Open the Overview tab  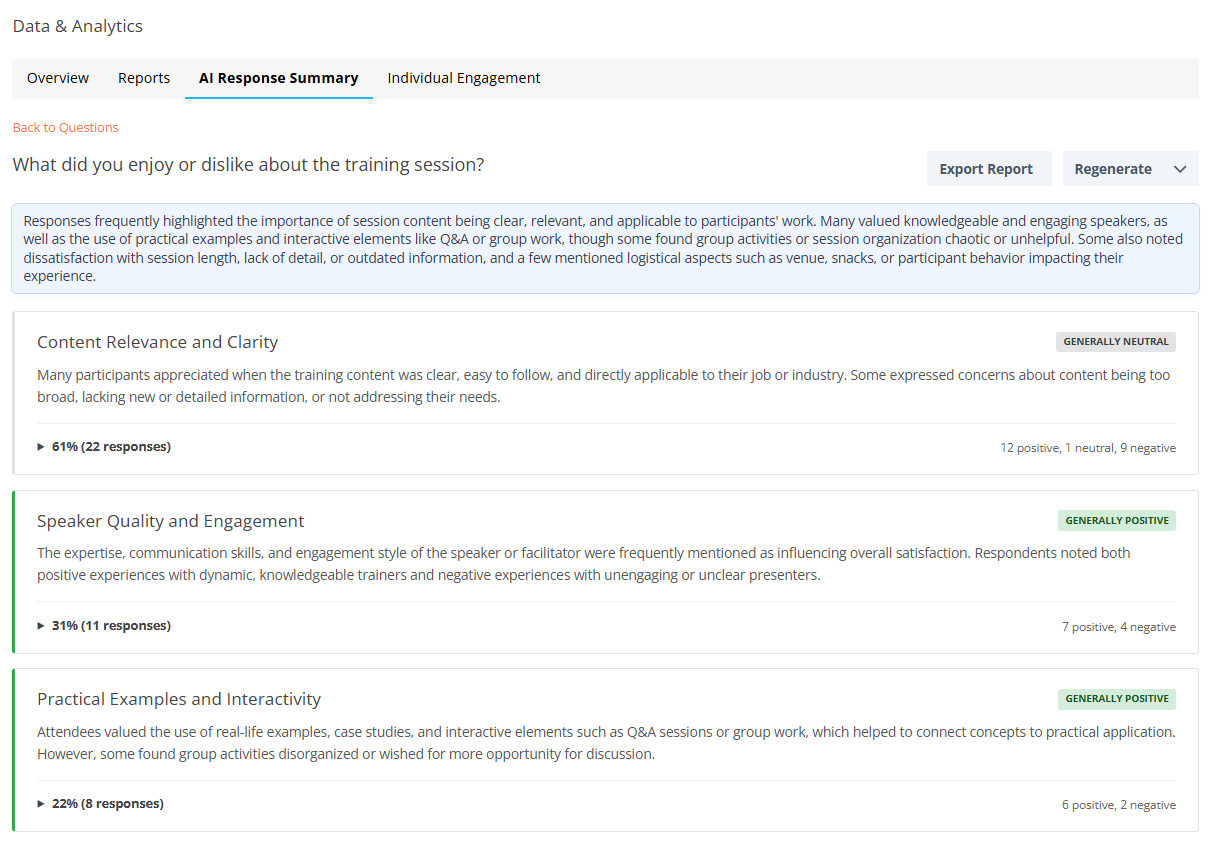[58, 78]
